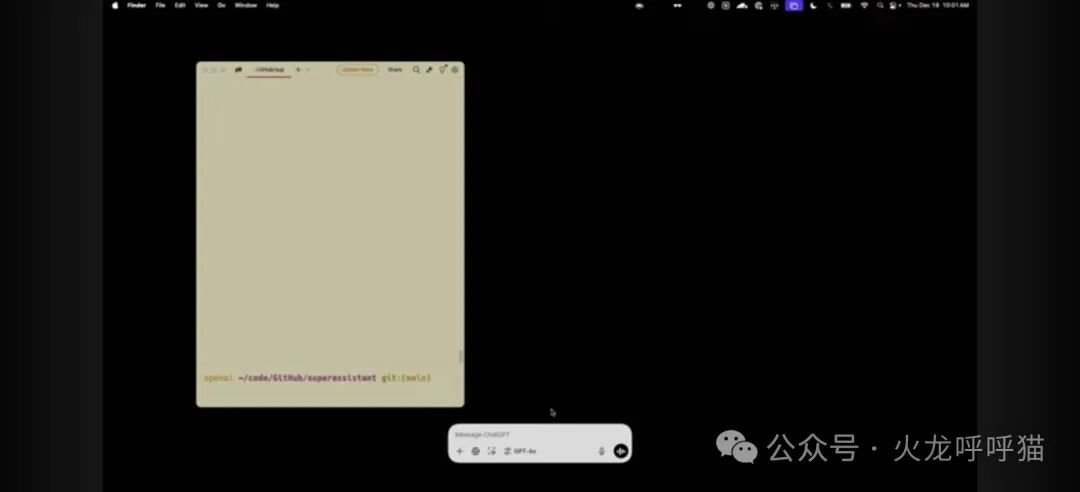Viewport: 1080px width, 492px height.
Task: Open the Go menu
Action: pos(221,5)
